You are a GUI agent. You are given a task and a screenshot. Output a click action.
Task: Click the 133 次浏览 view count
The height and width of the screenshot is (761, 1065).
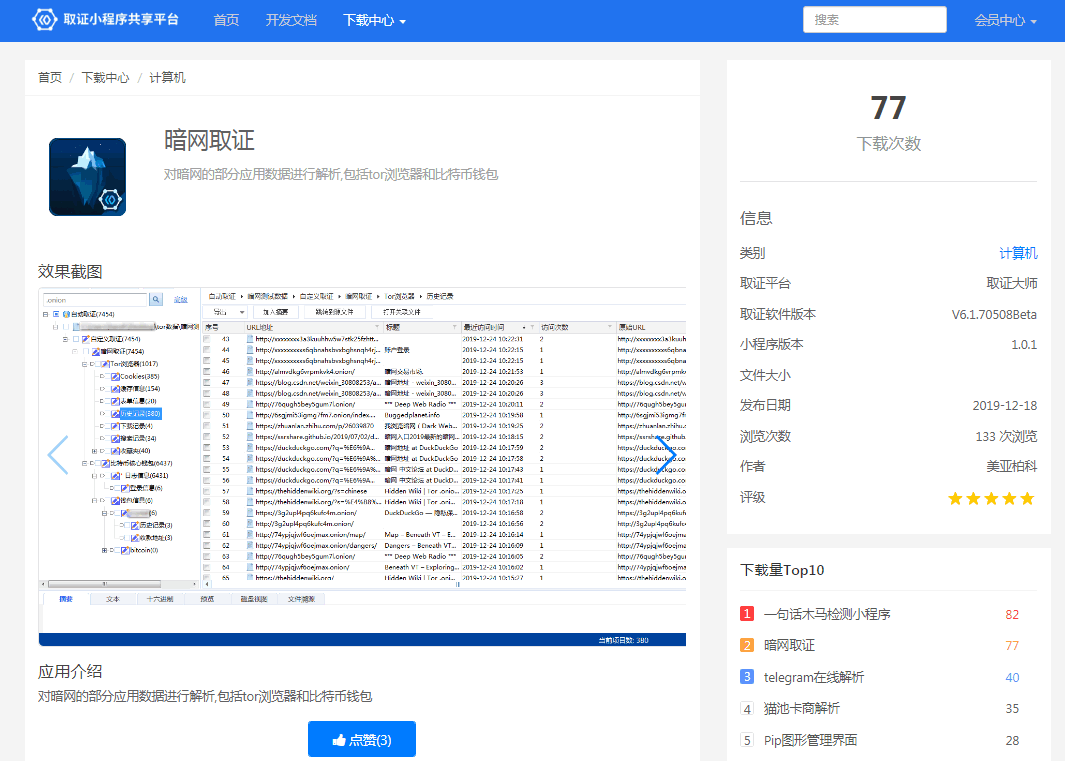[x=1007, y=436]
